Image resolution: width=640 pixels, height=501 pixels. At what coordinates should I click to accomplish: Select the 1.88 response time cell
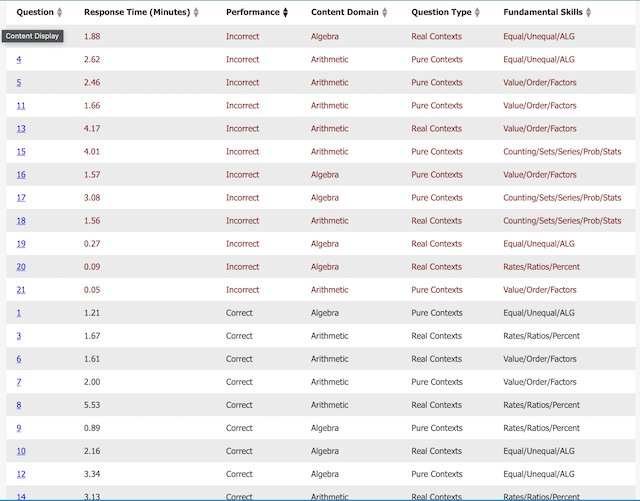(x=92, y=36)
